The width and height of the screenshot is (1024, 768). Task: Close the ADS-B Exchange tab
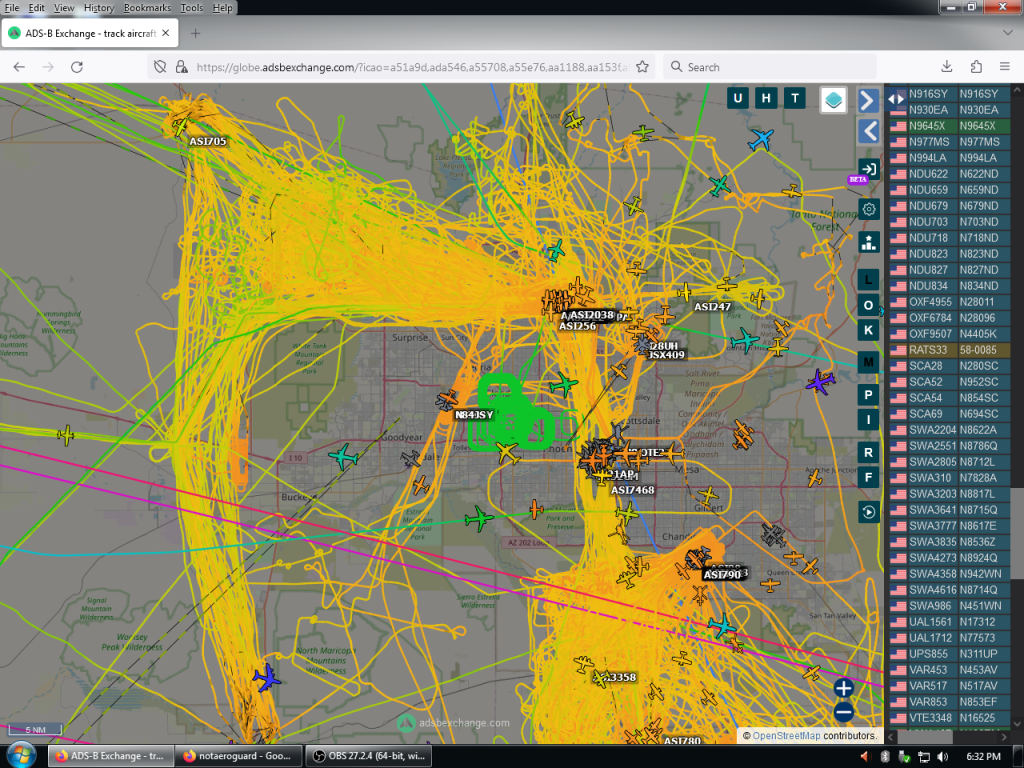166,33
